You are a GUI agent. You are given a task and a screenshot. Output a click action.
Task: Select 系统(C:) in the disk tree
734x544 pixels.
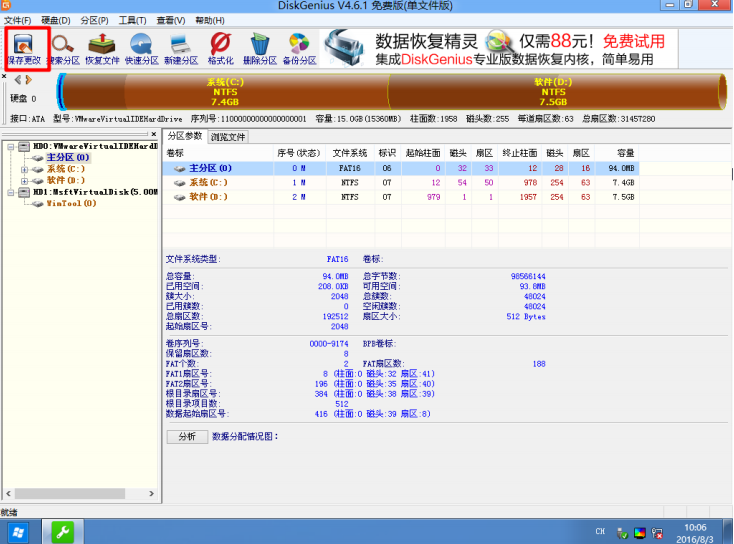coord(66,169)
